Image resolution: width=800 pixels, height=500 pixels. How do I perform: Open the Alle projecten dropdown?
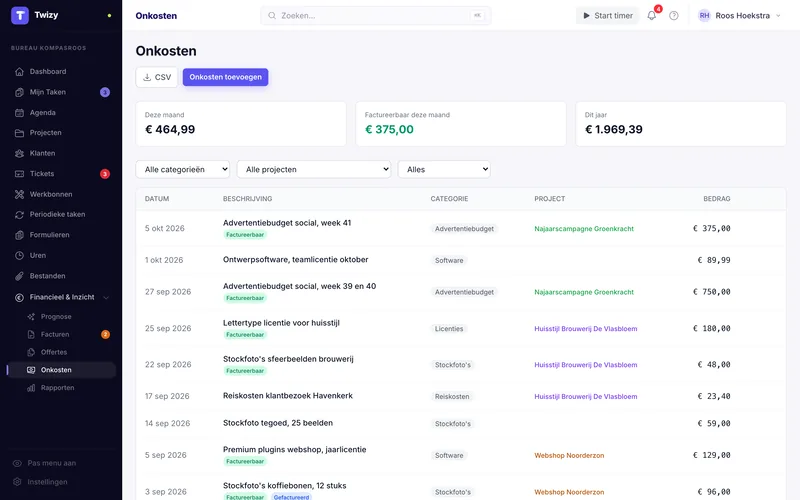314,169
